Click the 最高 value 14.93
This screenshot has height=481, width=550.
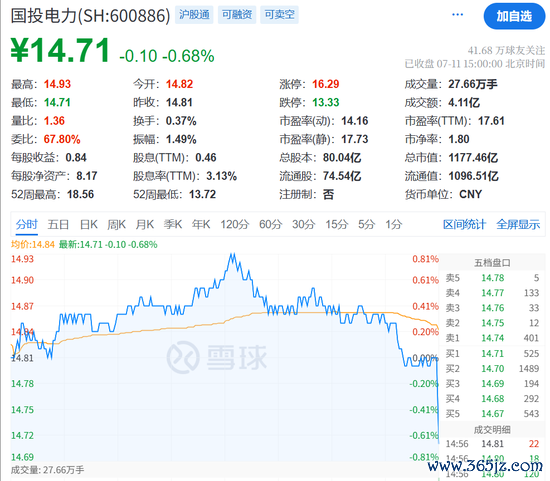coord(58,84)
